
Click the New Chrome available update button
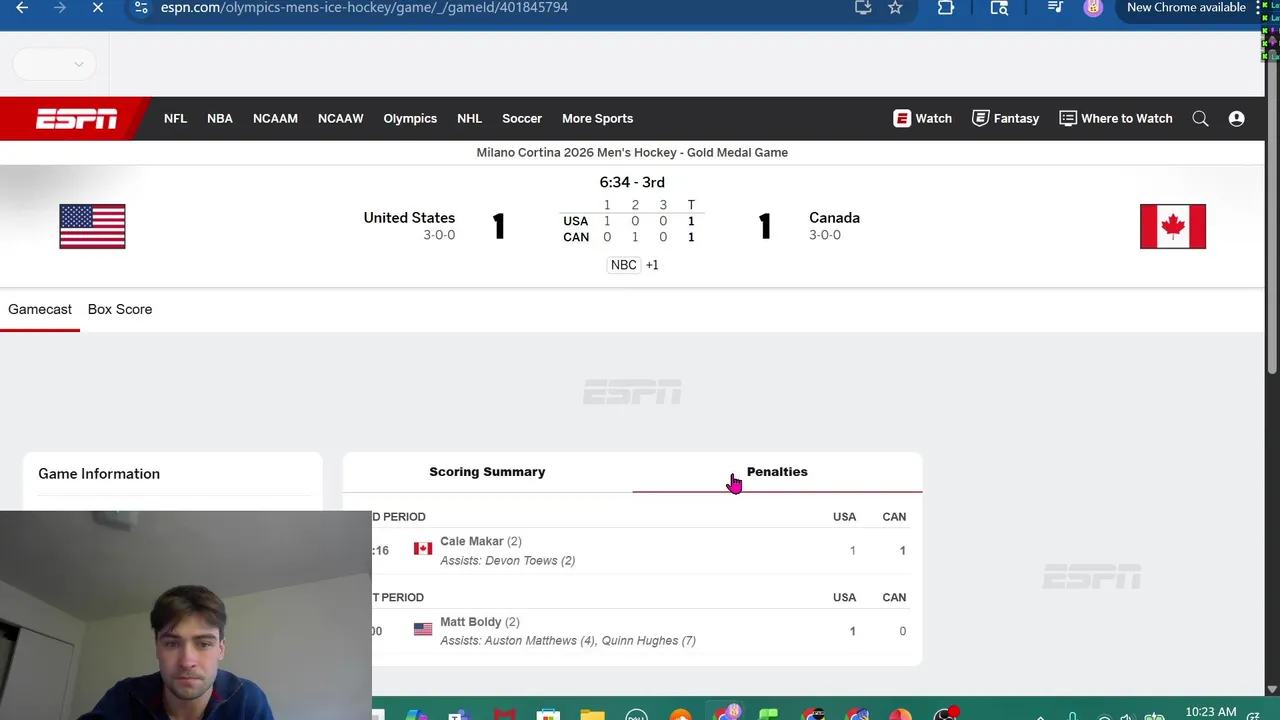click(x=1186, y=7)
